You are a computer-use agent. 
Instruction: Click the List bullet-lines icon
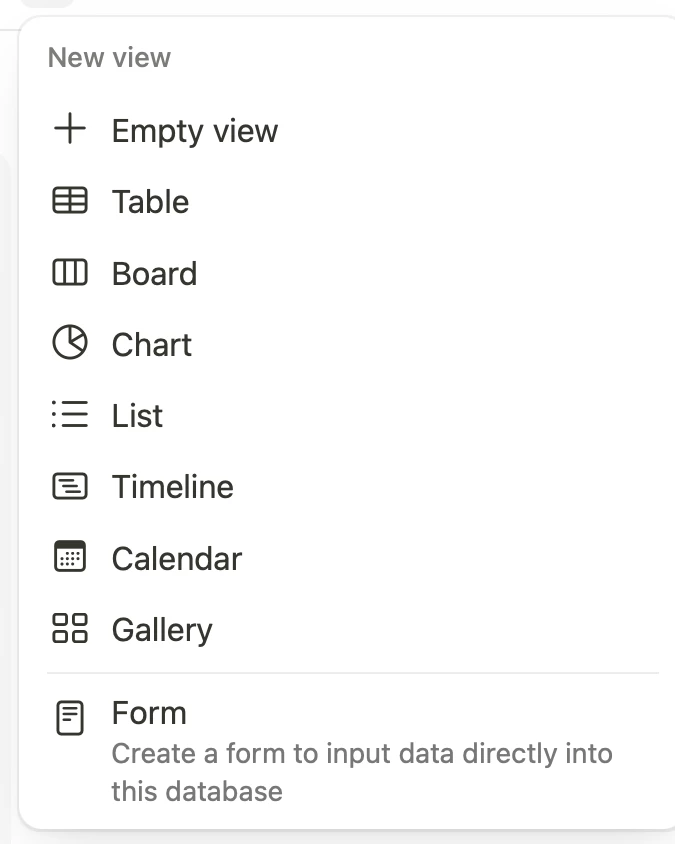pos(70,414)
